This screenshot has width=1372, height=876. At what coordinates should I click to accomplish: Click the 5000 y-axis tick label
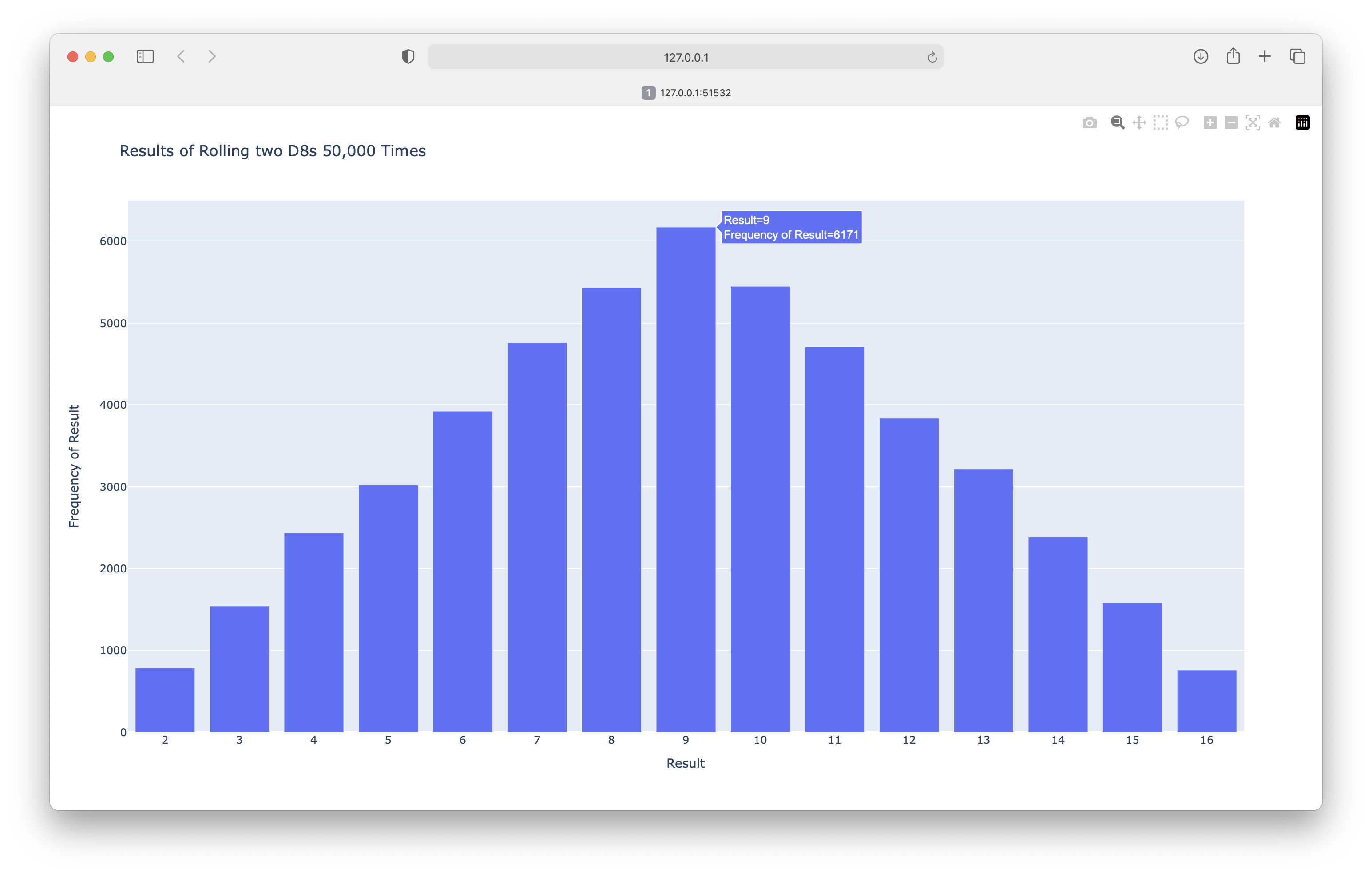[113, 323]
